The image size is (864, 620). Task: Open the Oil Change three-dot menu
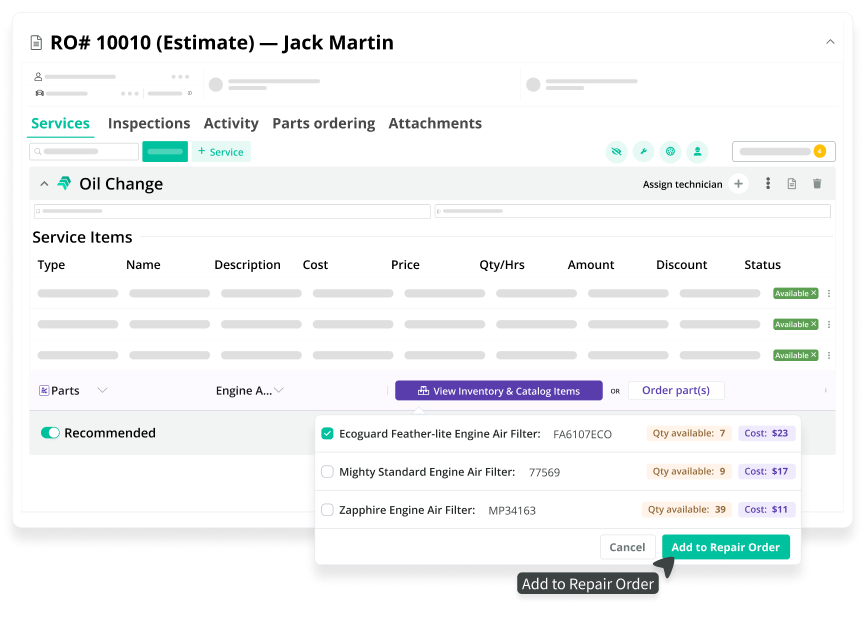click(768, 184)
